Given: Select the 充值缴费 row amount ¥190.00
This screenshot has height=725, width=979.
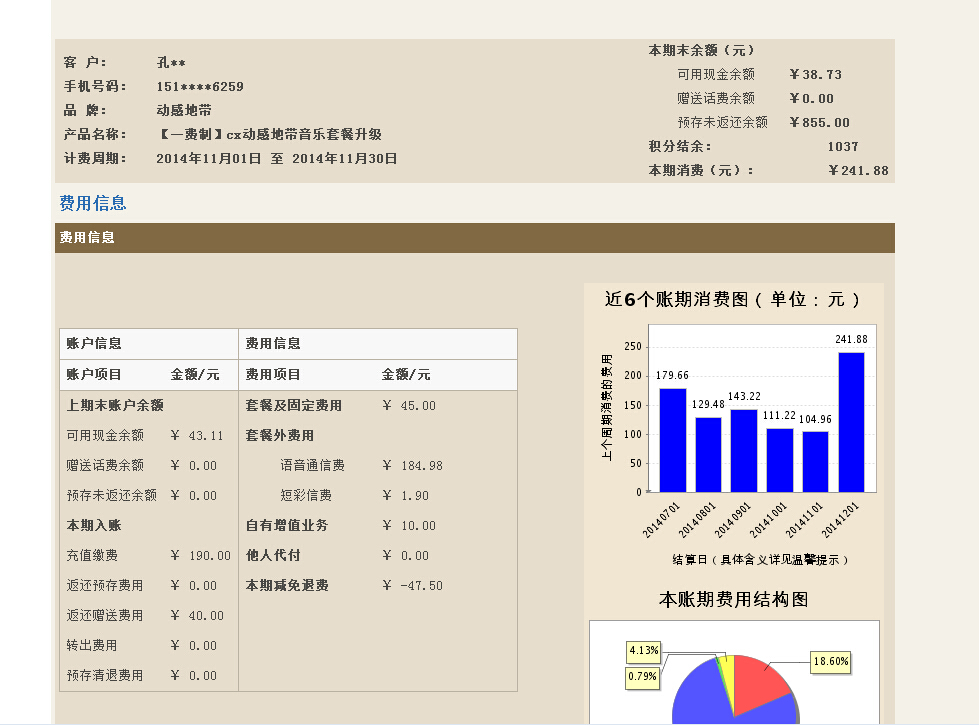Looking at the screenshot, I should click(x=200, y=556).
